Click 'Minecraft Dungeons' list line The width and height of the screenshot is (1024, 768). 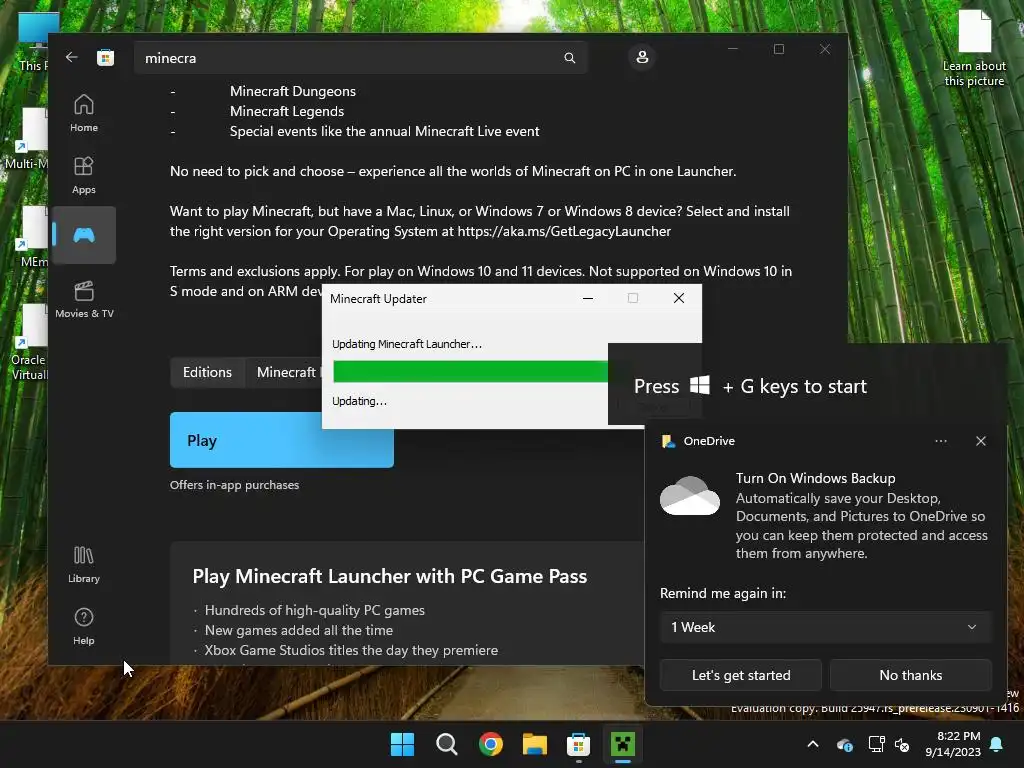(x=293, y=91)
